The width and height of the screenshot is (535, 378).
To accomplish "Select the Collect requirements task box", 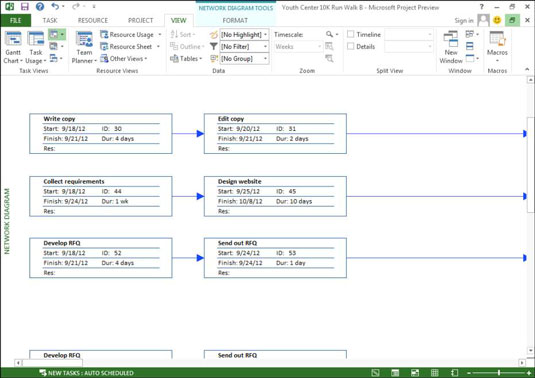I will (101, 196).
